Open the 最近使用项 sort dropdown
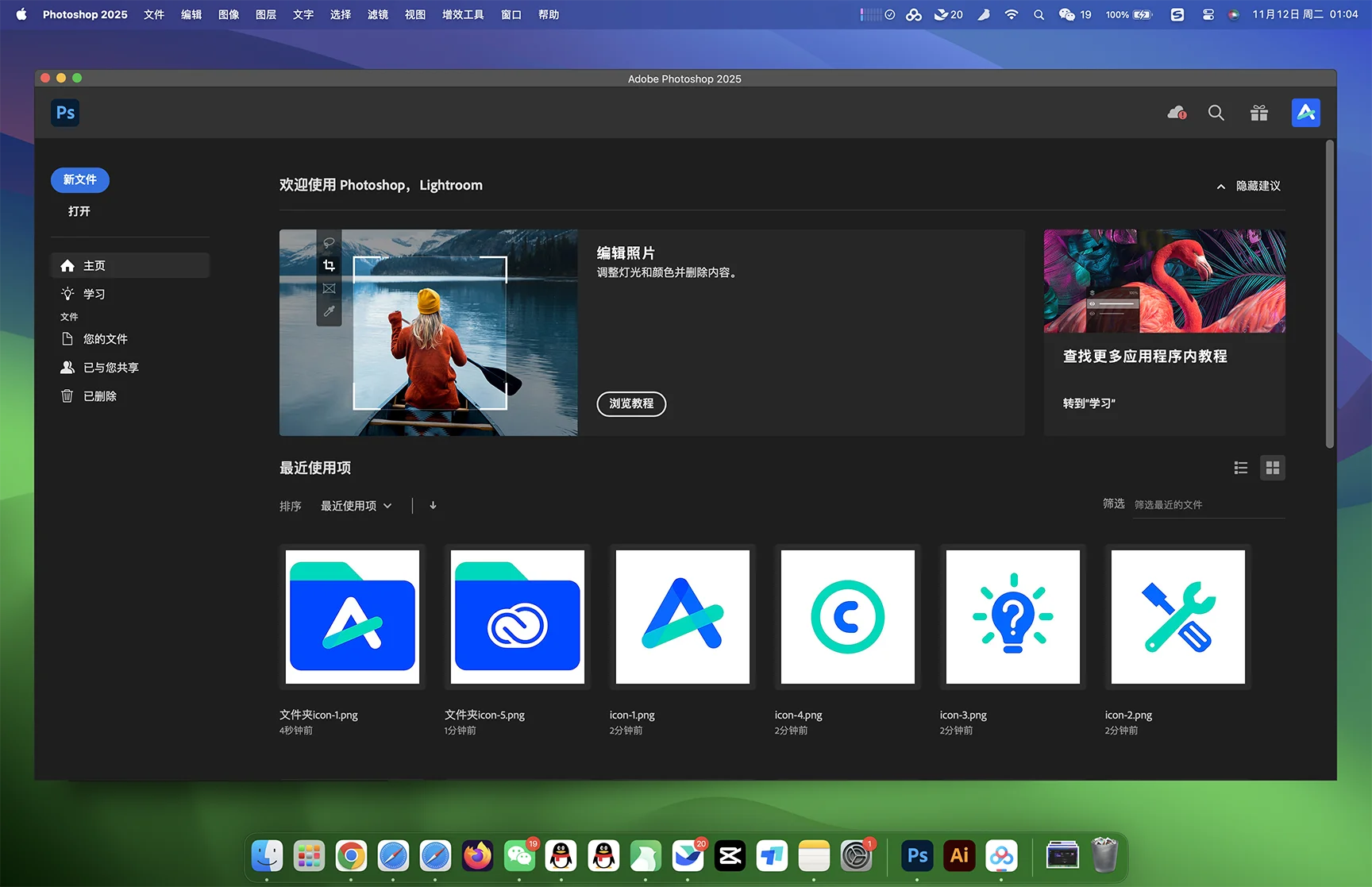The height and width of the screenshot is (887, 1372). point(356,506)
